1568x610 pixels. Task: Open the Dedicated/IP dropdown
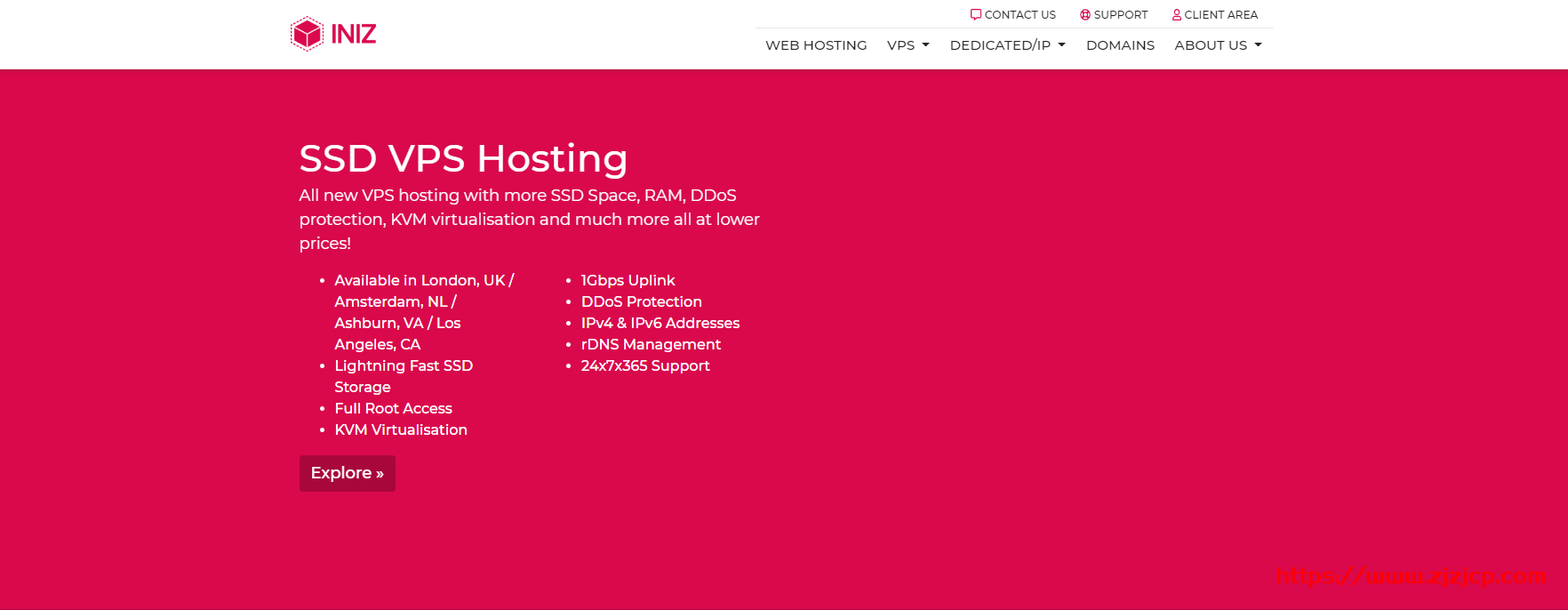tap(1007, 45)
